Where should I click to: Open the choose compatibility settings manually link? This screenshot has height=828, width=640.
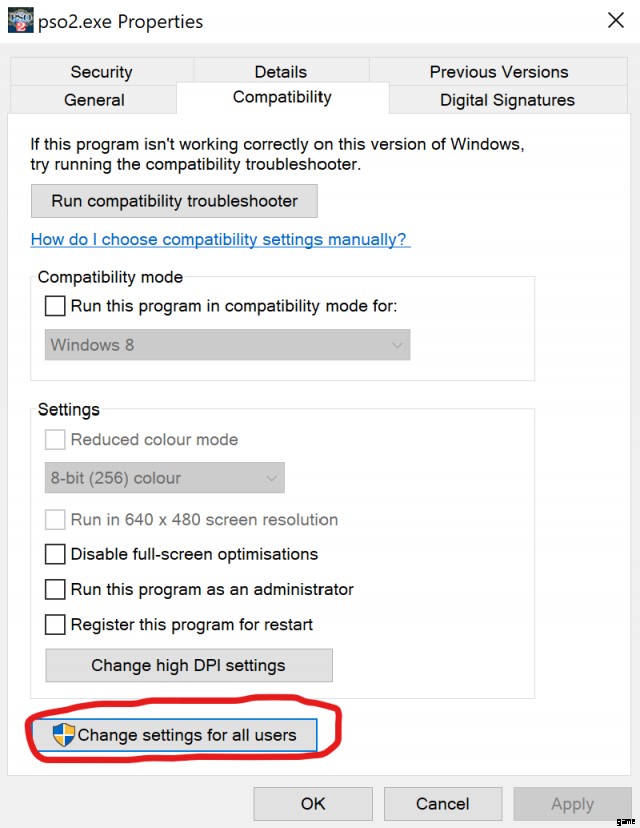coord(219,239)
